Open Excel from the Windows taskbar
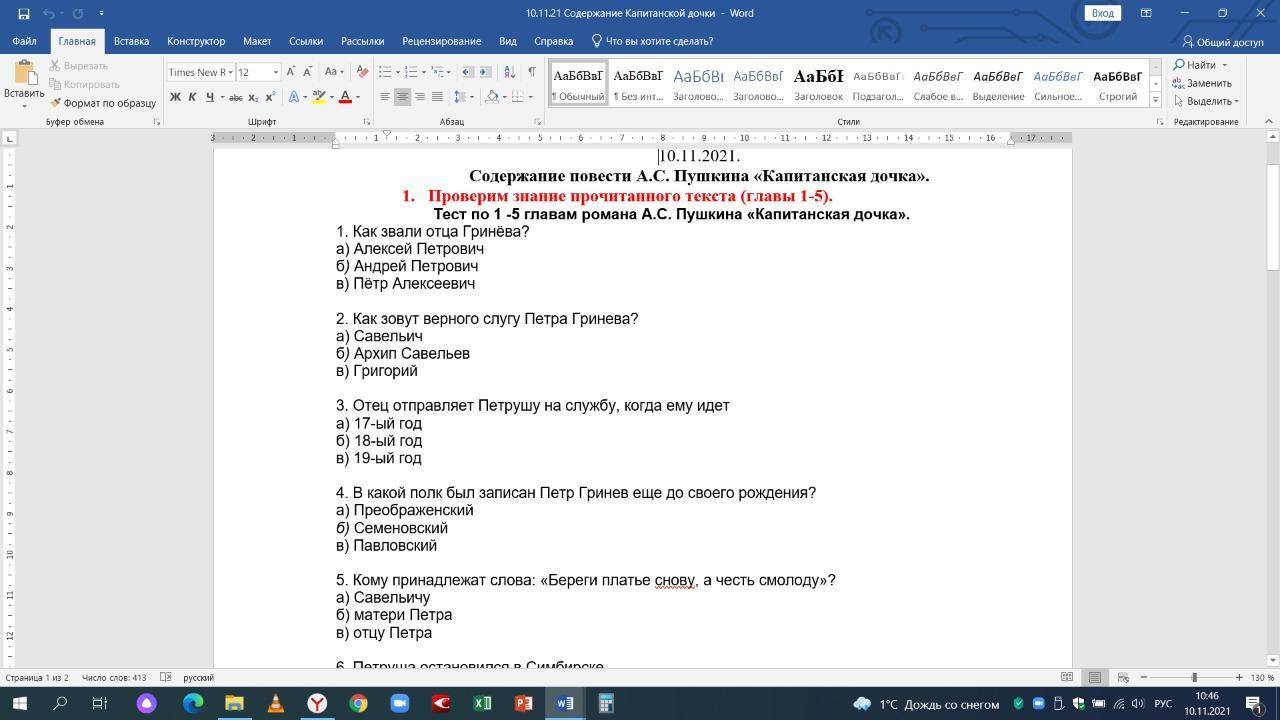Screen dimensions: 1280x720 (x=482, y=703)
